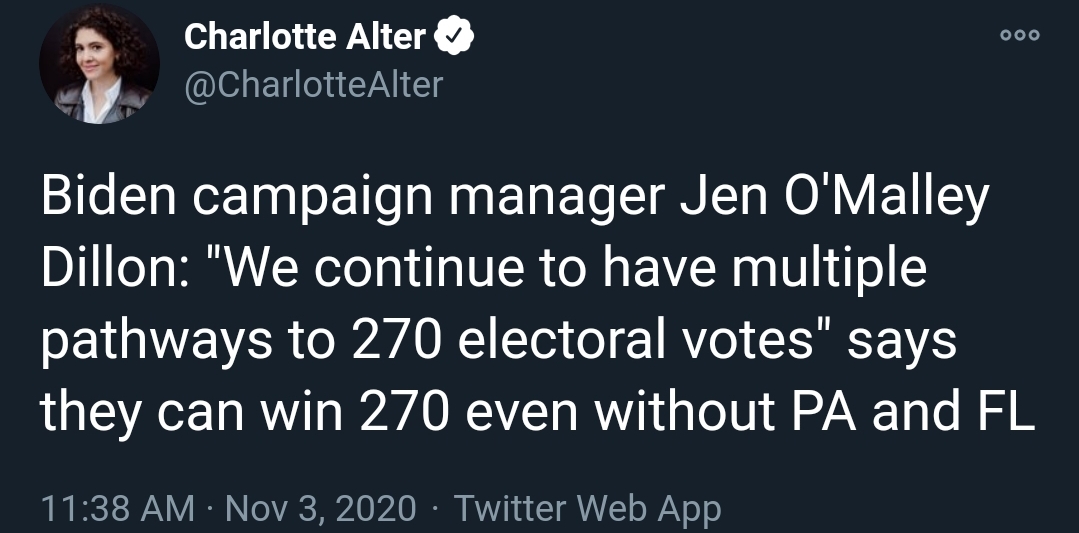The width and height of the screenshot is (1079, 533).
Task: Open the three-dot more options menu
Action: 1020,36
